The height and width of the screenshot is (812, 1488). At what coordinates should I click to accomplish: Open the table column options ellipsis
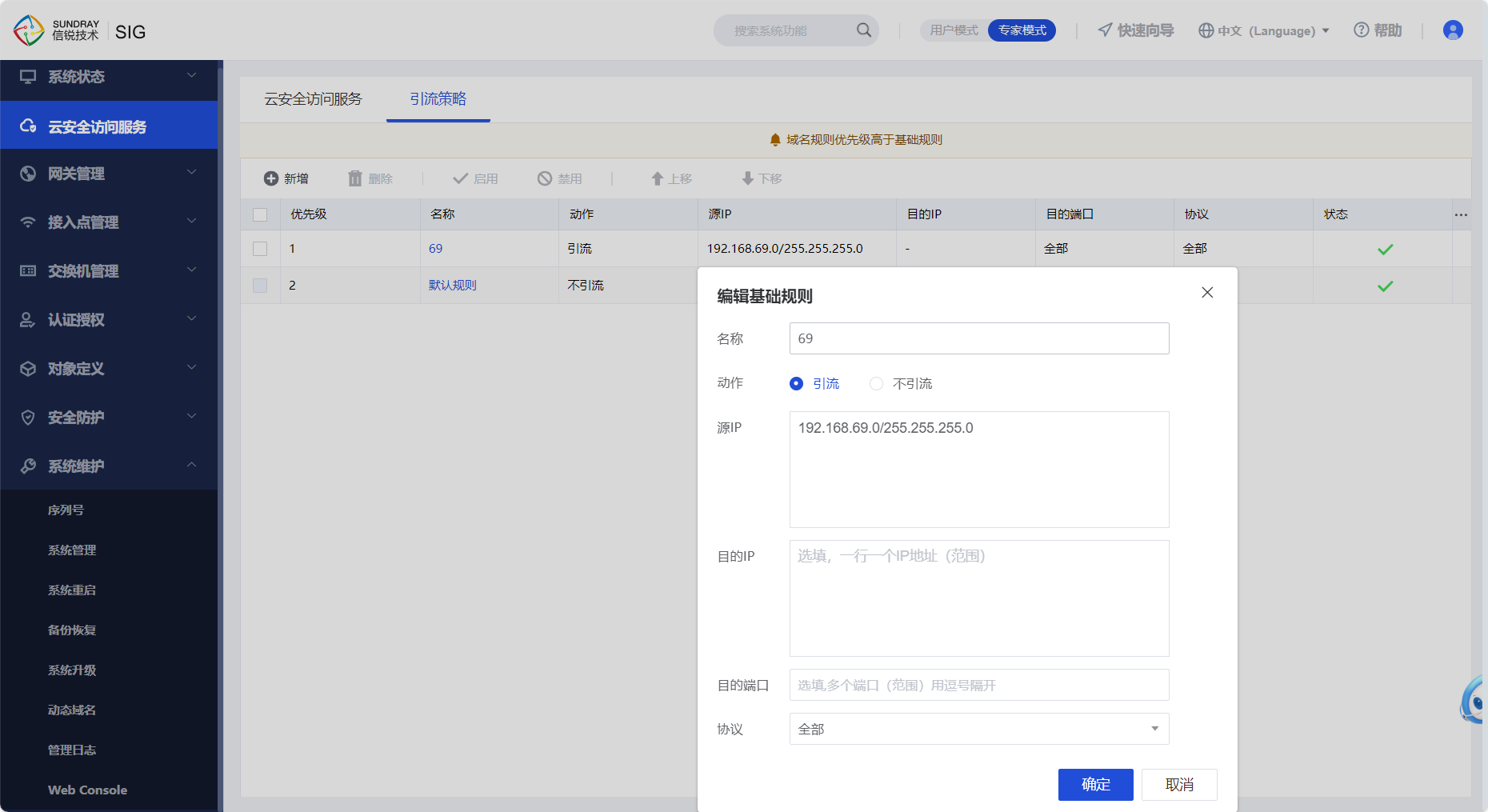coord(1461,214)
